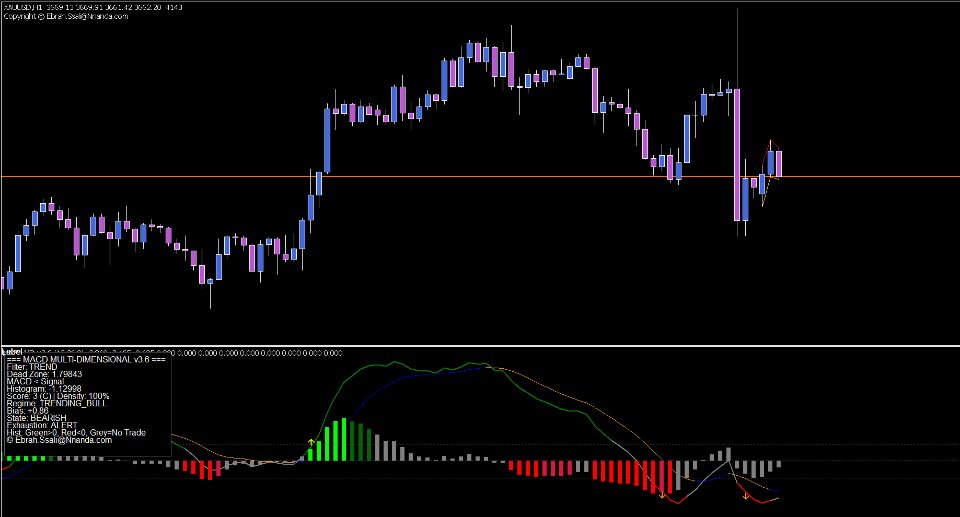Image resolution: width=960 pixels, height=517 pixels.
Task: Click the tallest bright green histogram bar
Action: (x=344, y=439)
